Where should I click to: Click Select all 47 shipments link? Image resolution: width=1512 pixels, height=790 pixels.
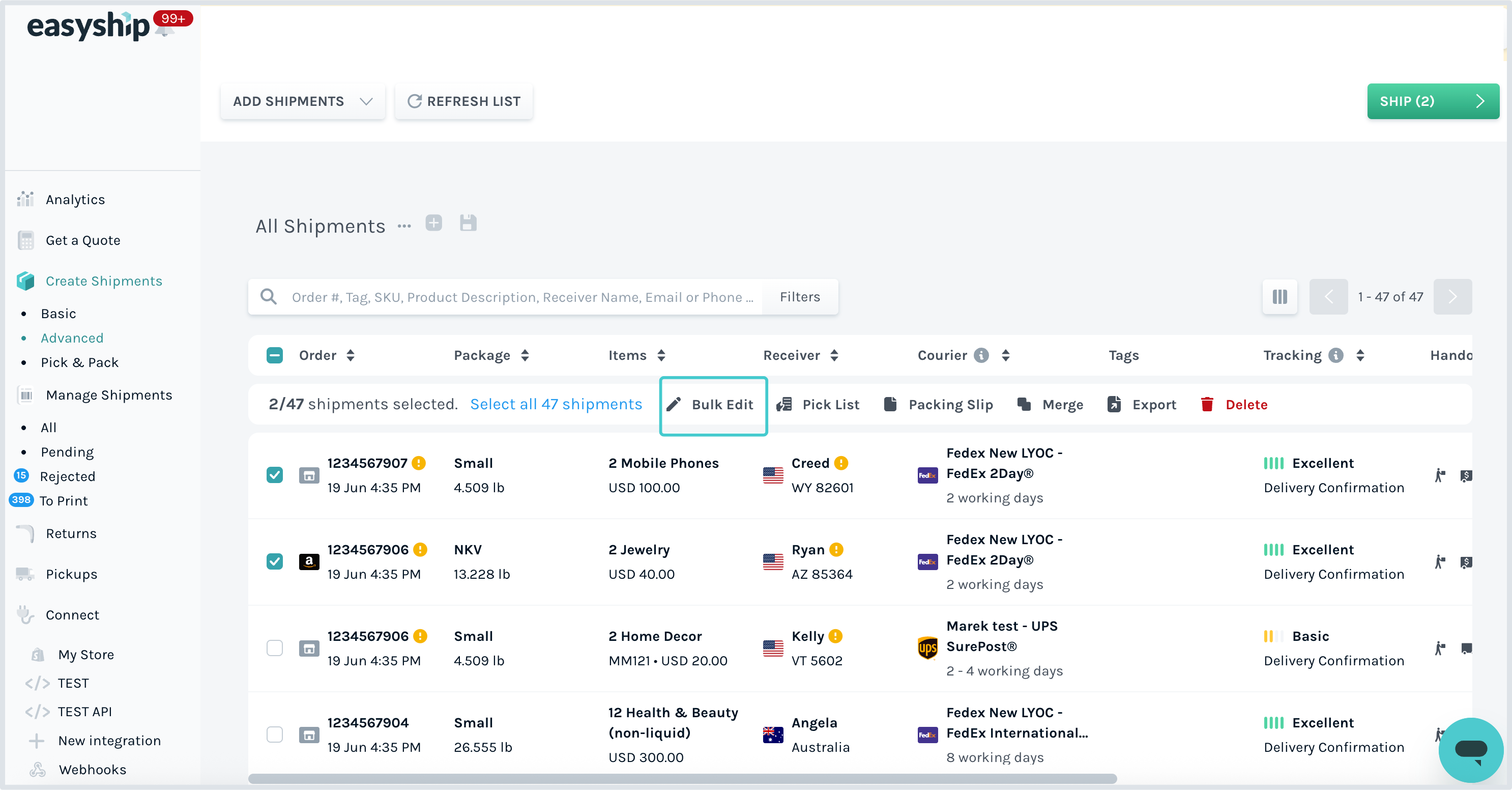(556, 404)
